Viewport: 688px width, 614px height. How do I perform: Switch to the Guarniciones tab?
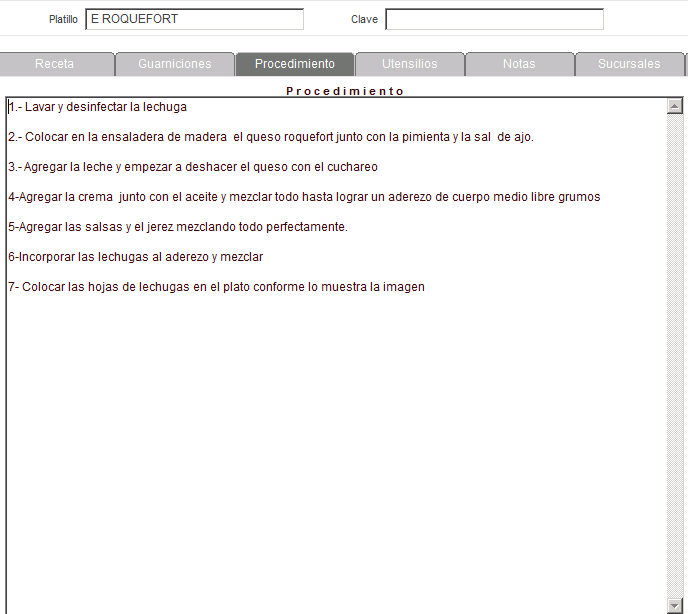[175, 64]
